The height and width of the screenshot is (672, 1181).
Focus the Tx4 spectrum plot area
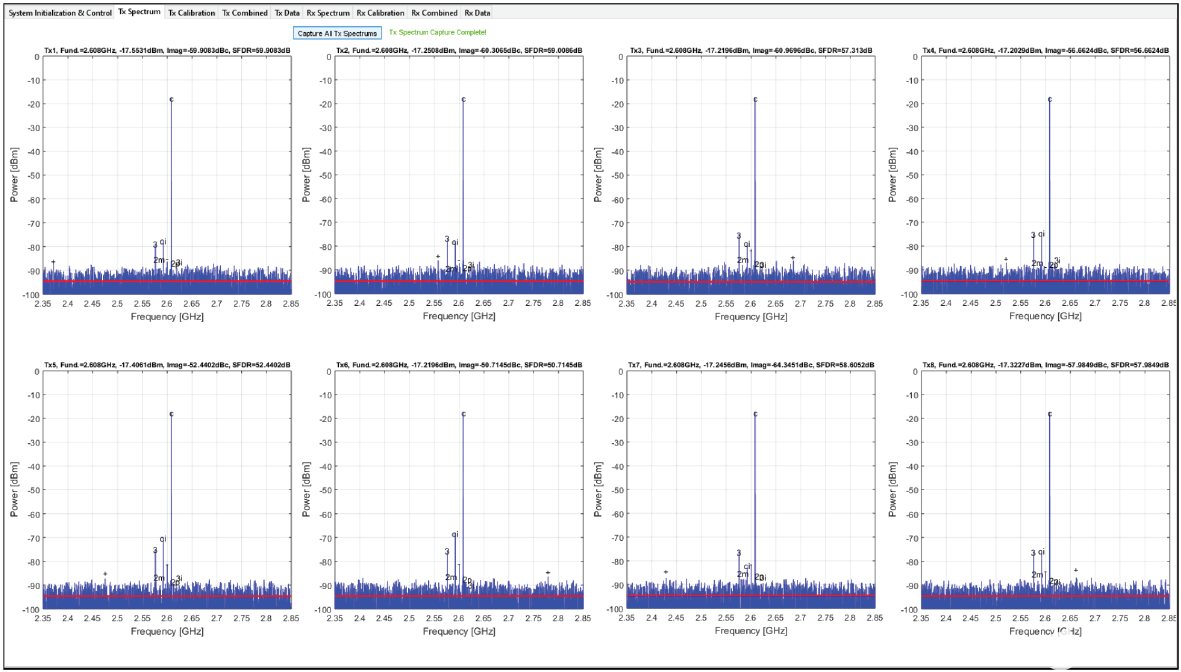pyautogui.click(x=1046, y=175)
